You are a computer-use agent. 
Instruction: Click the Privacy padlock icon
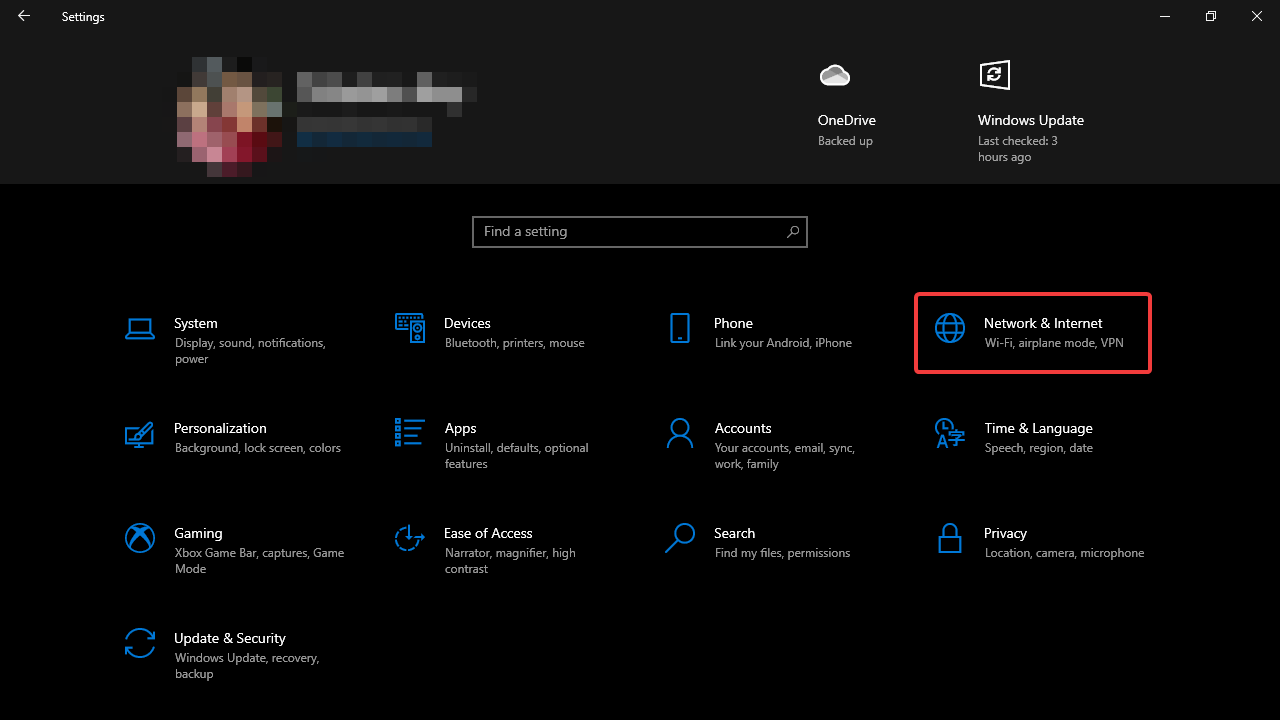(x=950, y=538)
